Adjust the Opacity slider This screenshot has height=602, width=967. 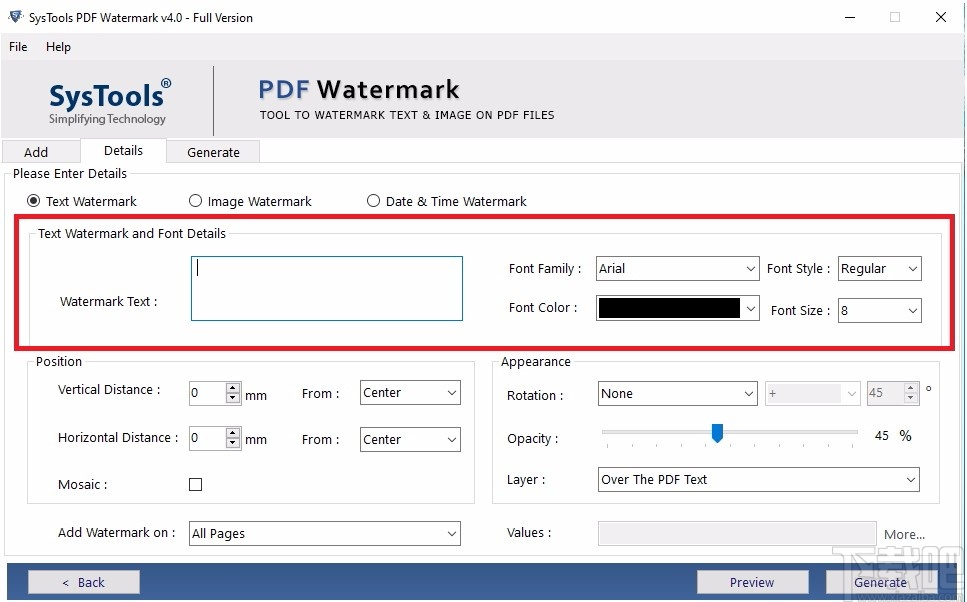point(716,433)
